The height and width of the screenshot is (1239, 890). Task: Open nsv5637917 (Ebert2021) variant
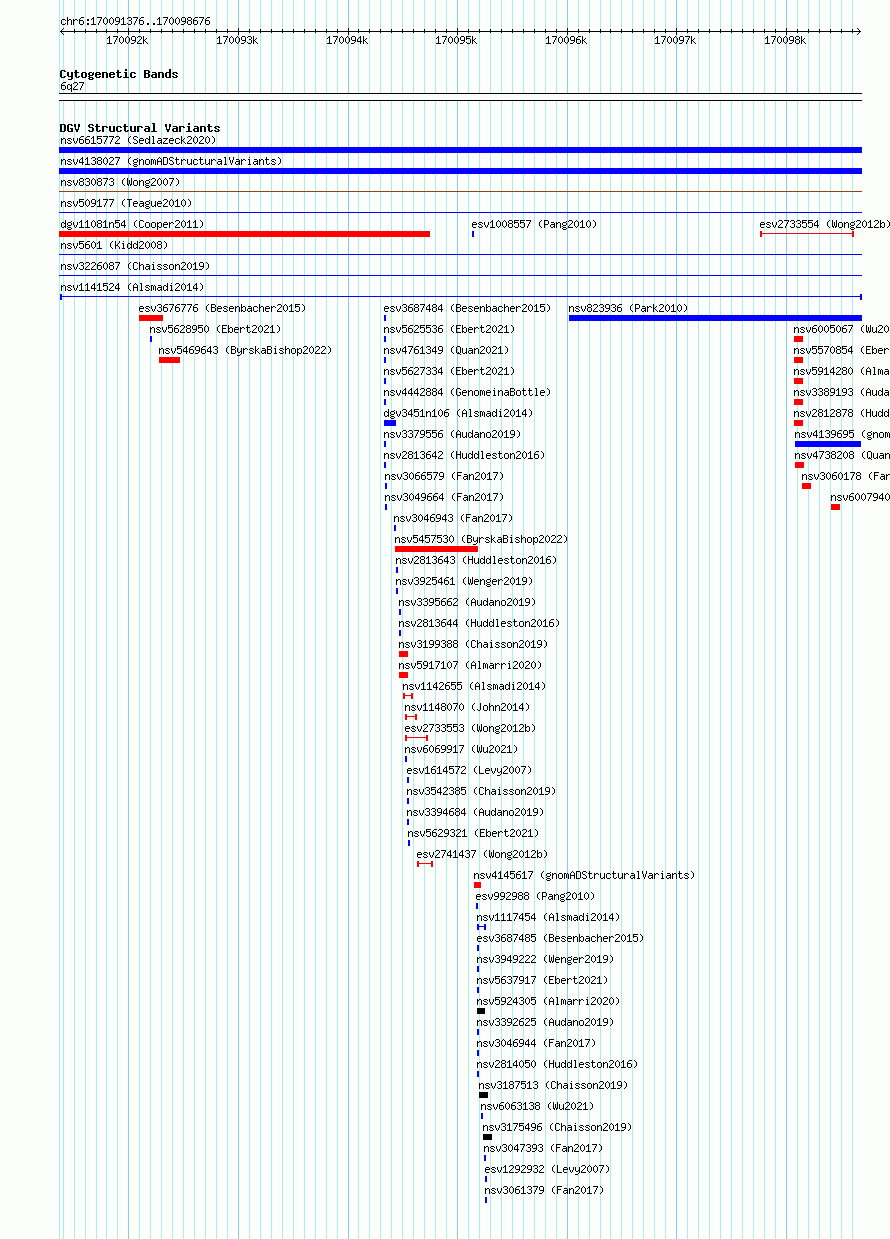click(x=542, y=980)
